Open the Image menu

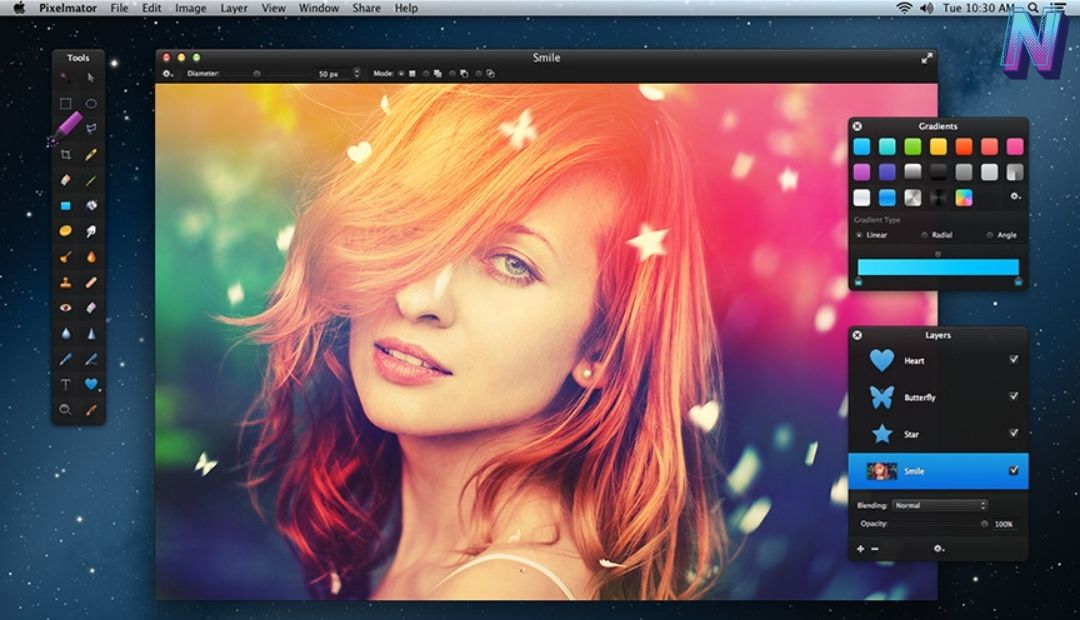coord(191,8)
